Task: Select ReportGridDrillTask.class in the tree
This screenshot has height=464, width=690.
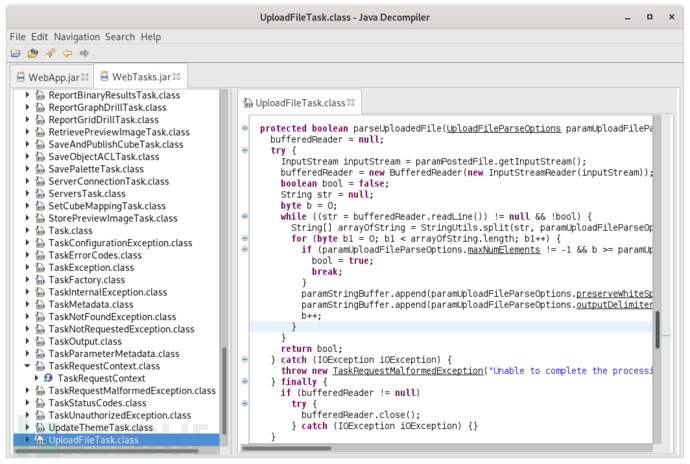Action: tap(103, 120)
